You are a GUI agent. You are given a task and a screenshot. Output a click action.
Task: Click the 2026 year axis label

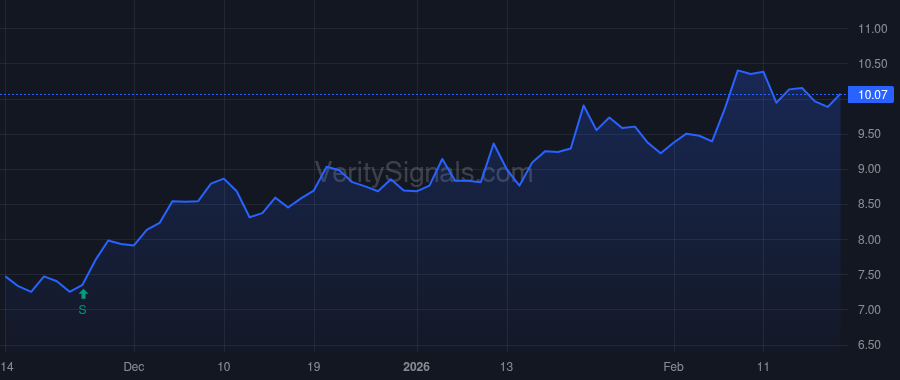(x=417, y=366)
